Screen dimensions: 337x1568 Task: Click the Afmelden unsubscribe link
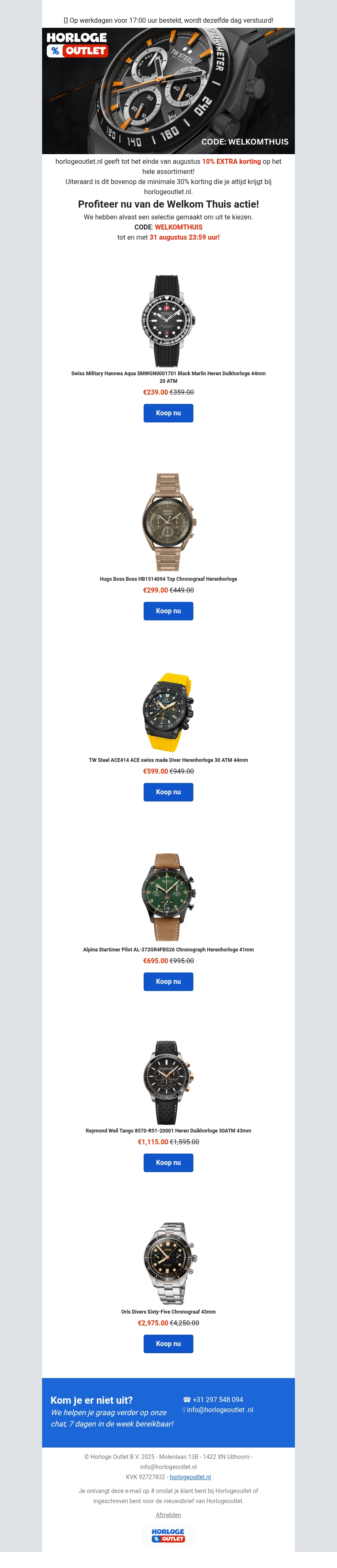[x=168, y=1515]
